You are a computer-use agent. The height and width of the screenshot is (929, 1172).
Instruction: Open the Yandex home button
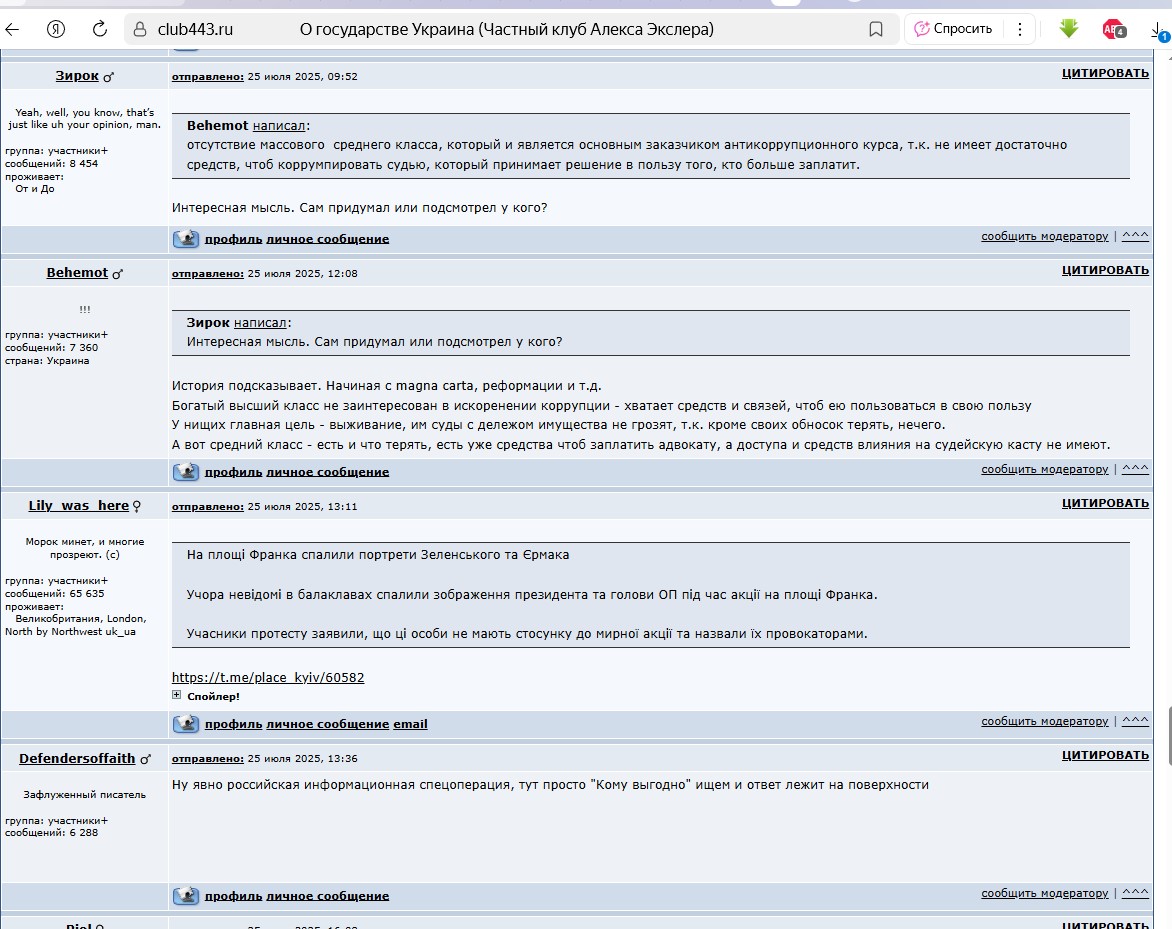click(x=57, y=29)
